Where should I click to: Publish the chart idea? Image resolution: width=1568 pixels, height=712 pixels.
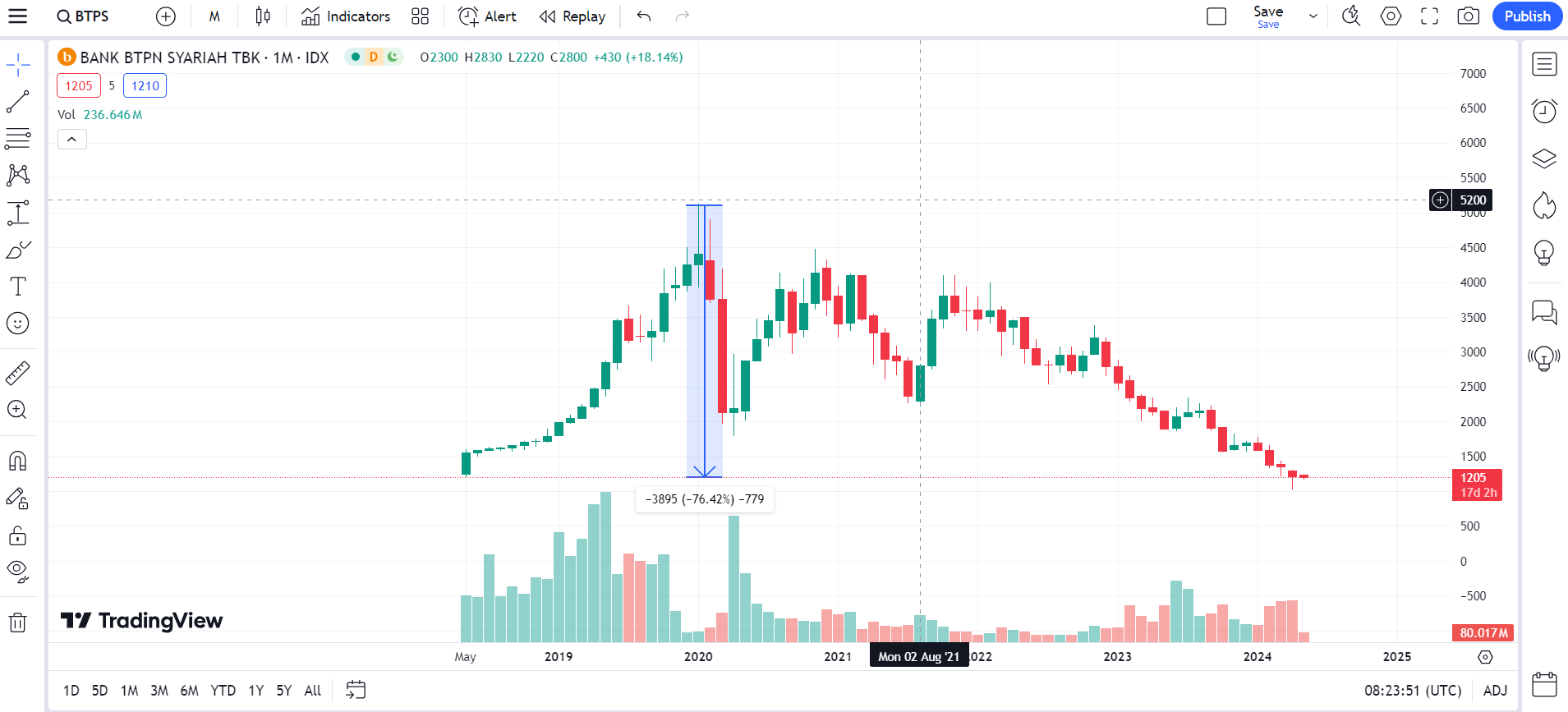click(x=1527, y=16)
